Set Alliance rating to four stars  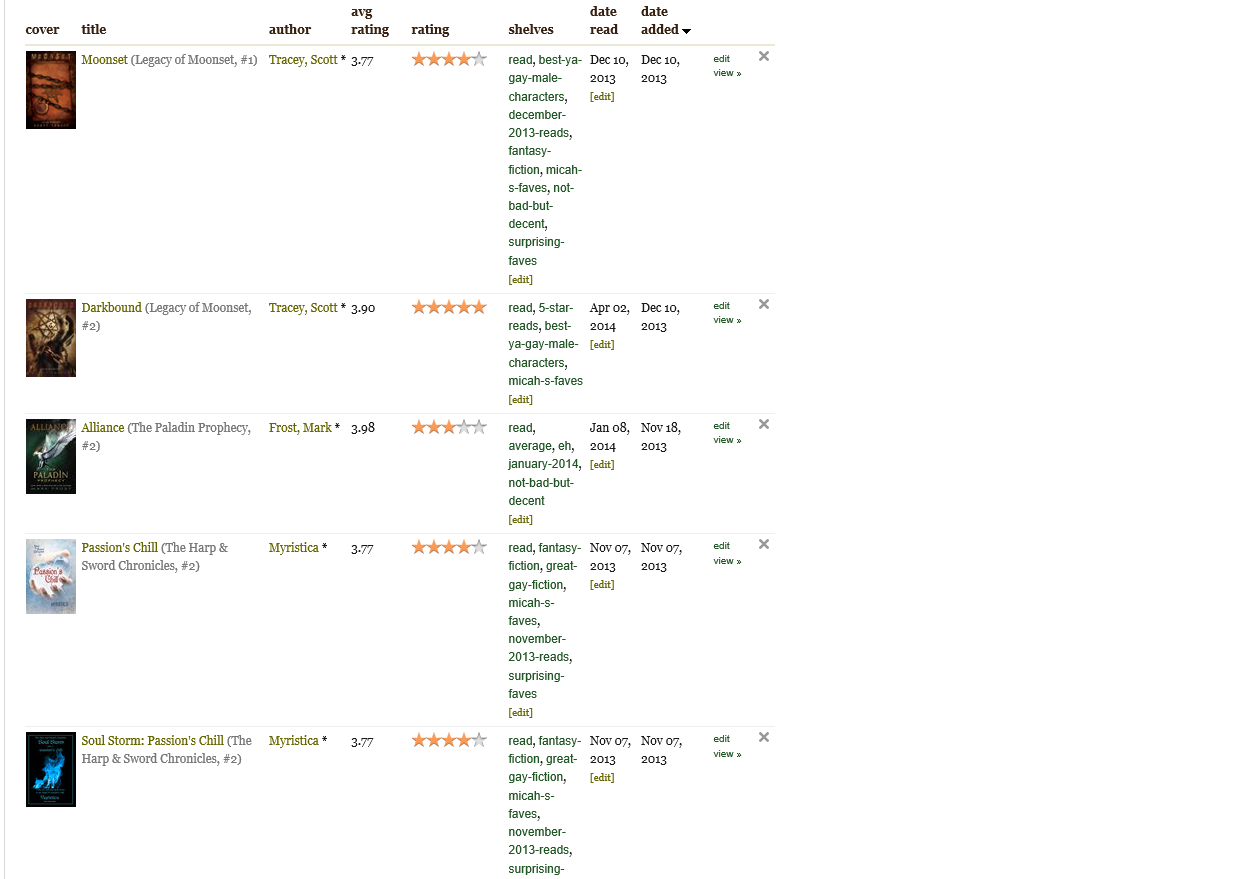tap(464, 427)
